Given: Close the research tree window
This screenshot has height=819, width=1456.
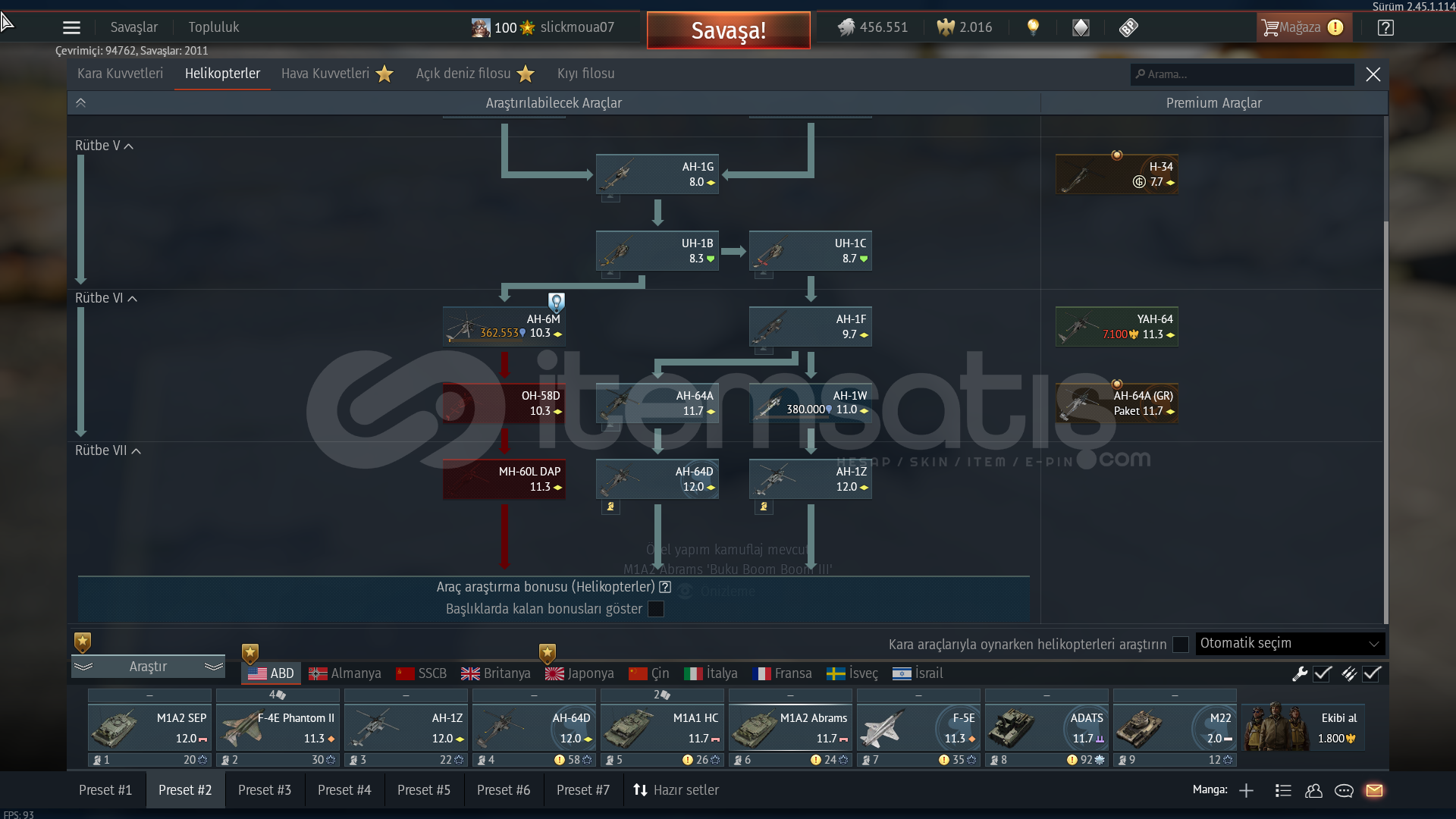Looking at the screenshot, I should (1373, 74).
